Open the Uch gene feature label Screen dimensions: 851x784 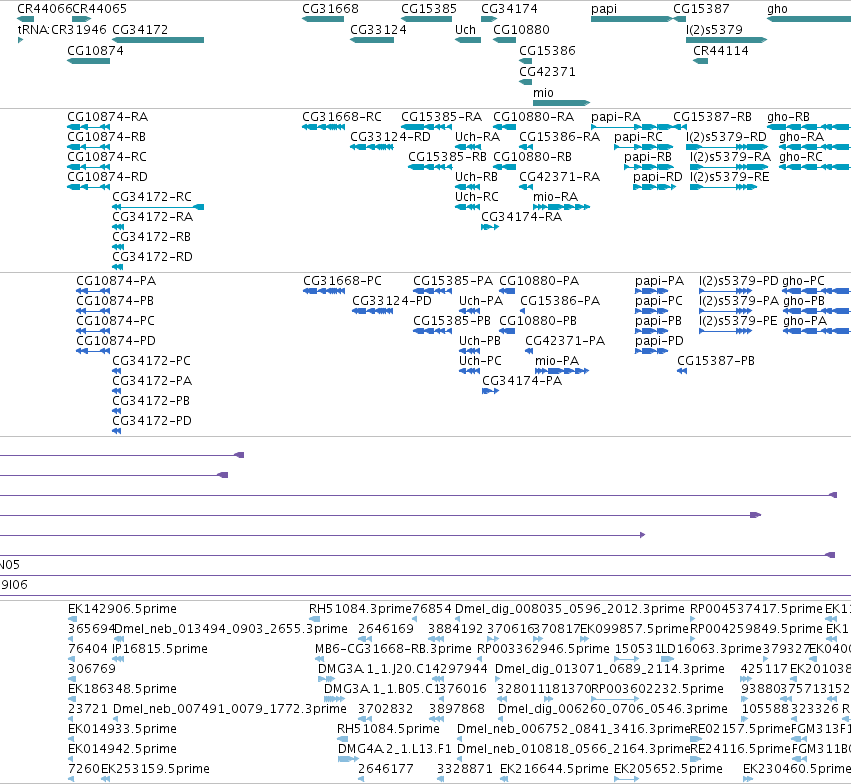tap(465, 30)
